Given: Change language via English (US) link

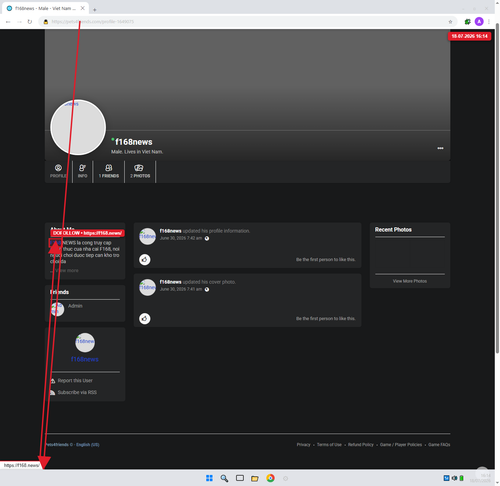Looking at the screenshot, I should point(88,444).
